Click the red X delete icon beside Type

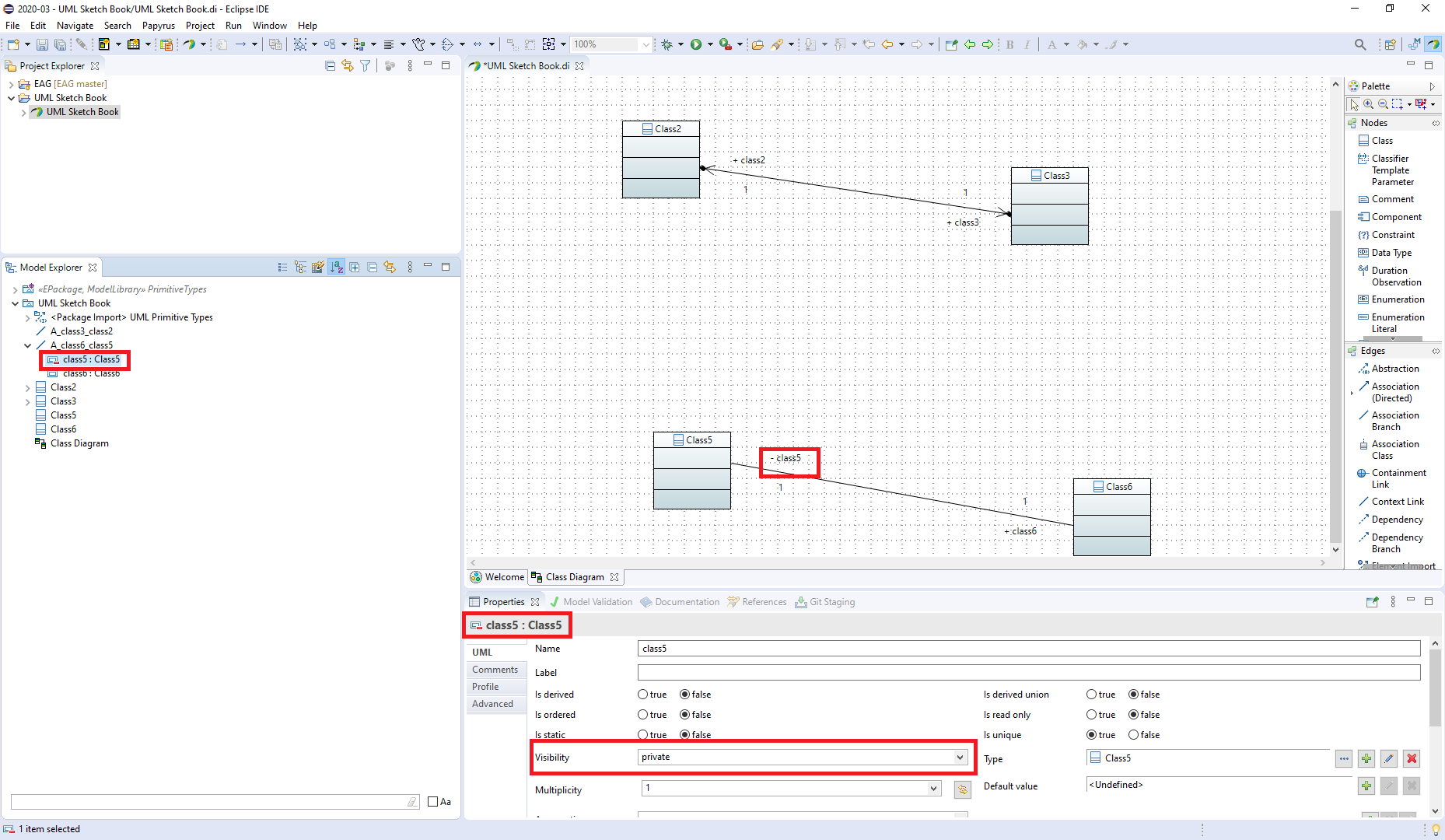coord(1412,758)
